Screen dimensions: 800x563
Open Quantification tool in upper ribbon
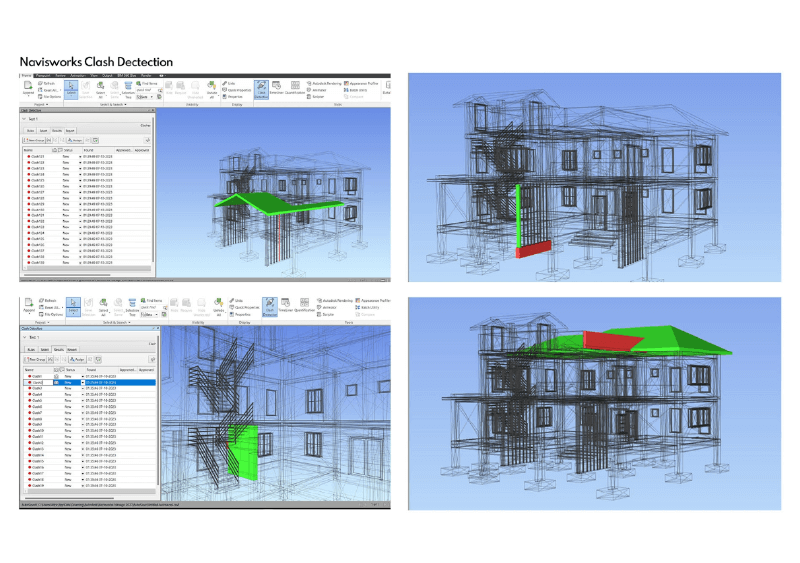295,88
